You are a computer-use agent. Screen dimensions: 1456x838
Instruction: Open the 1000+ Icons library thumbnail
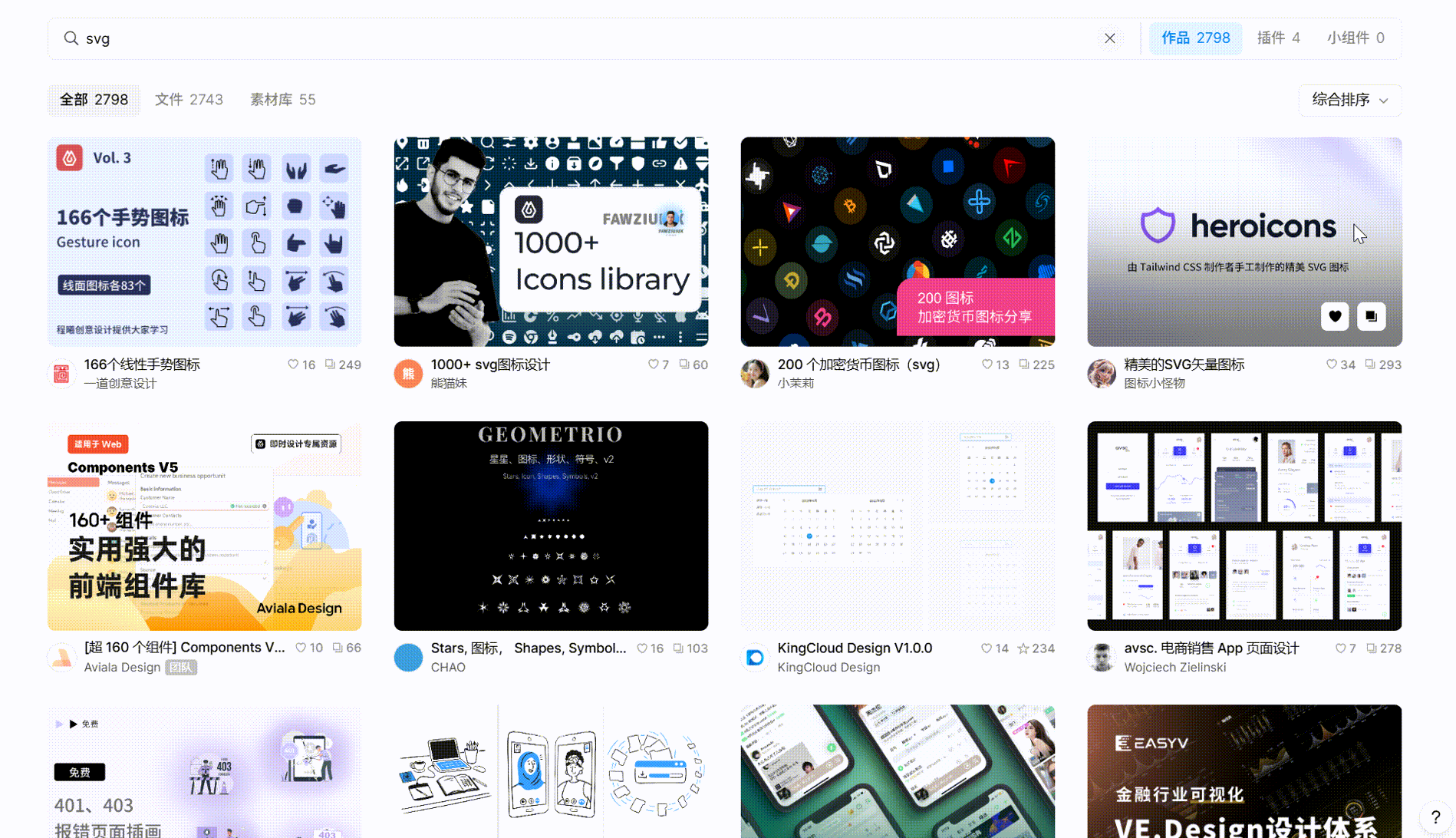[x=551, y=242]
